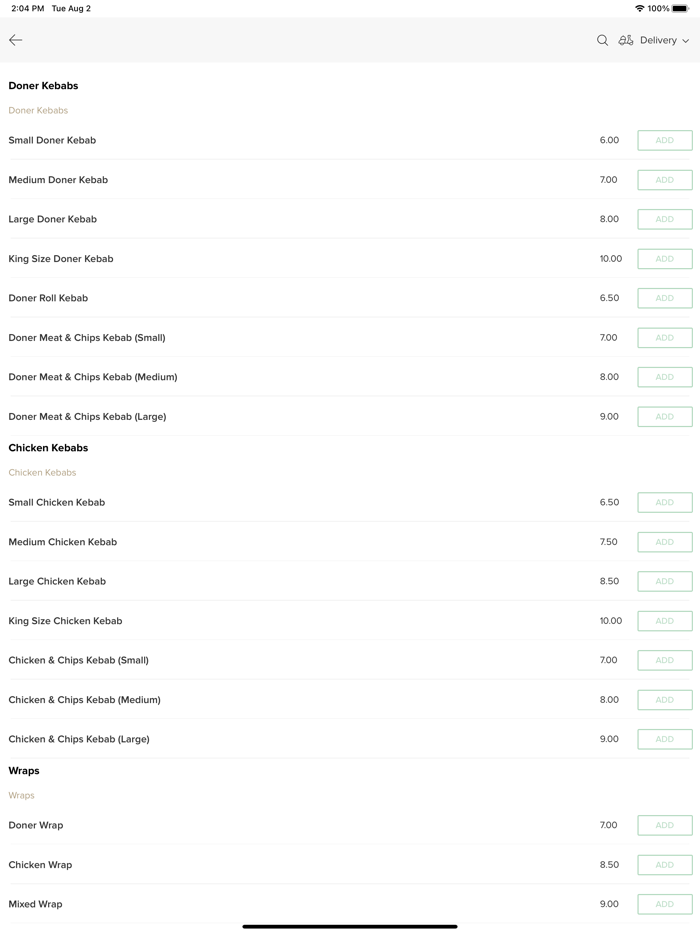Image resolution: width=700 pixels, height=934 pixels.
Task: Tap the Chicken Kebabs section heading
Action: click(x=48, y=448)
